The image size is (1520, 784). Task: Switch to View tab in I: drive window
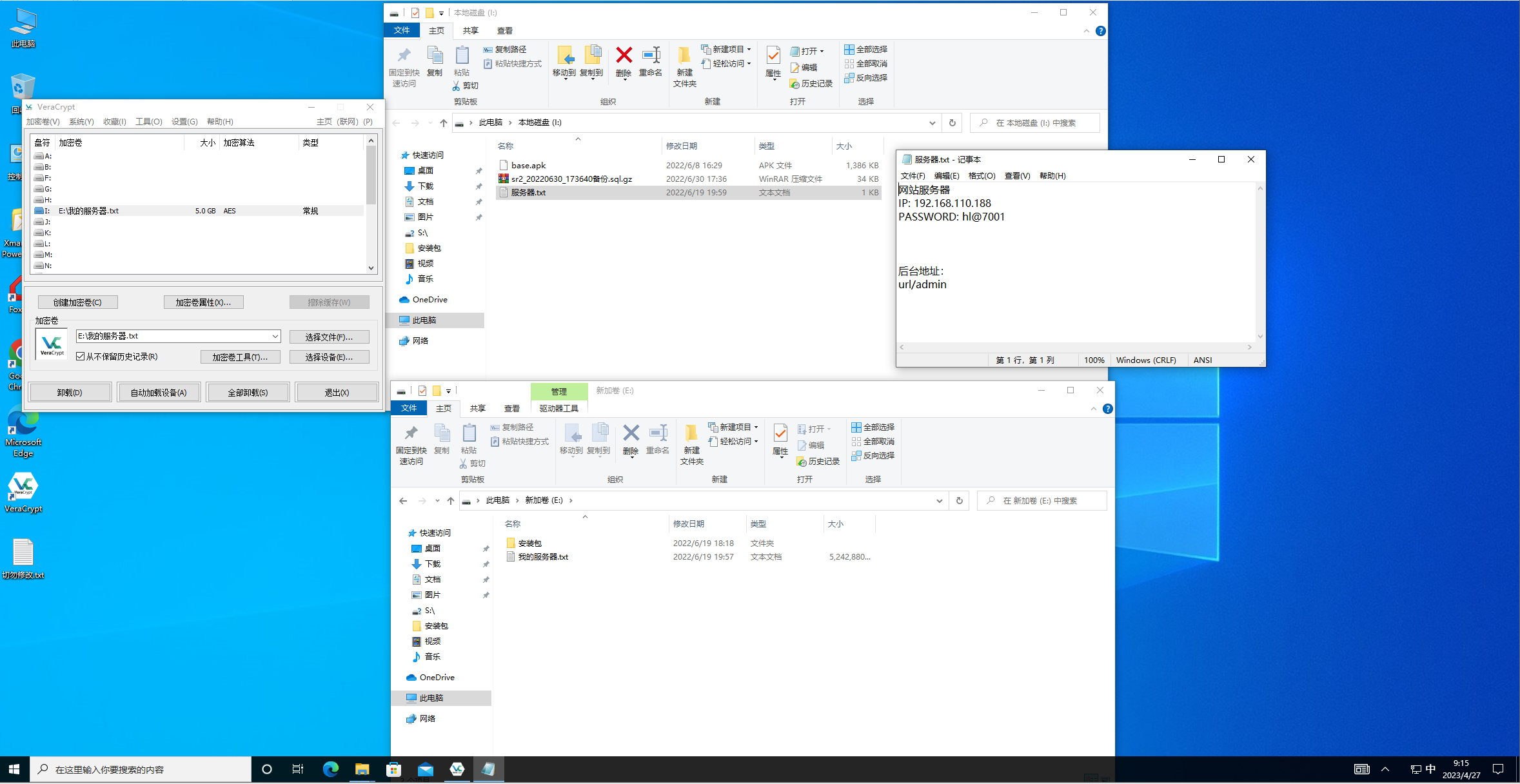coord(504,30)
